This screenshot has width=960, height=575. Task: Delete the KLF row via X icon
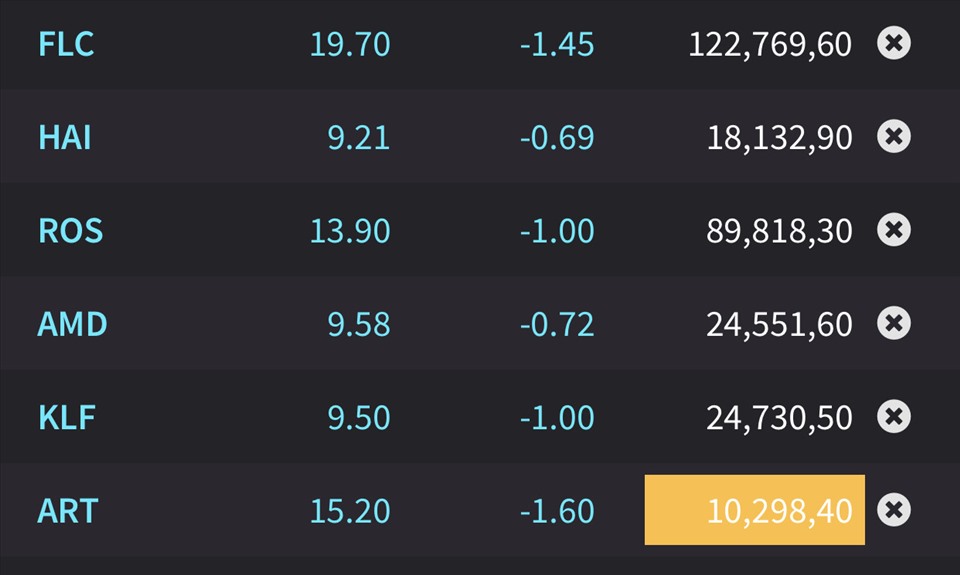(x=894, y=416)
